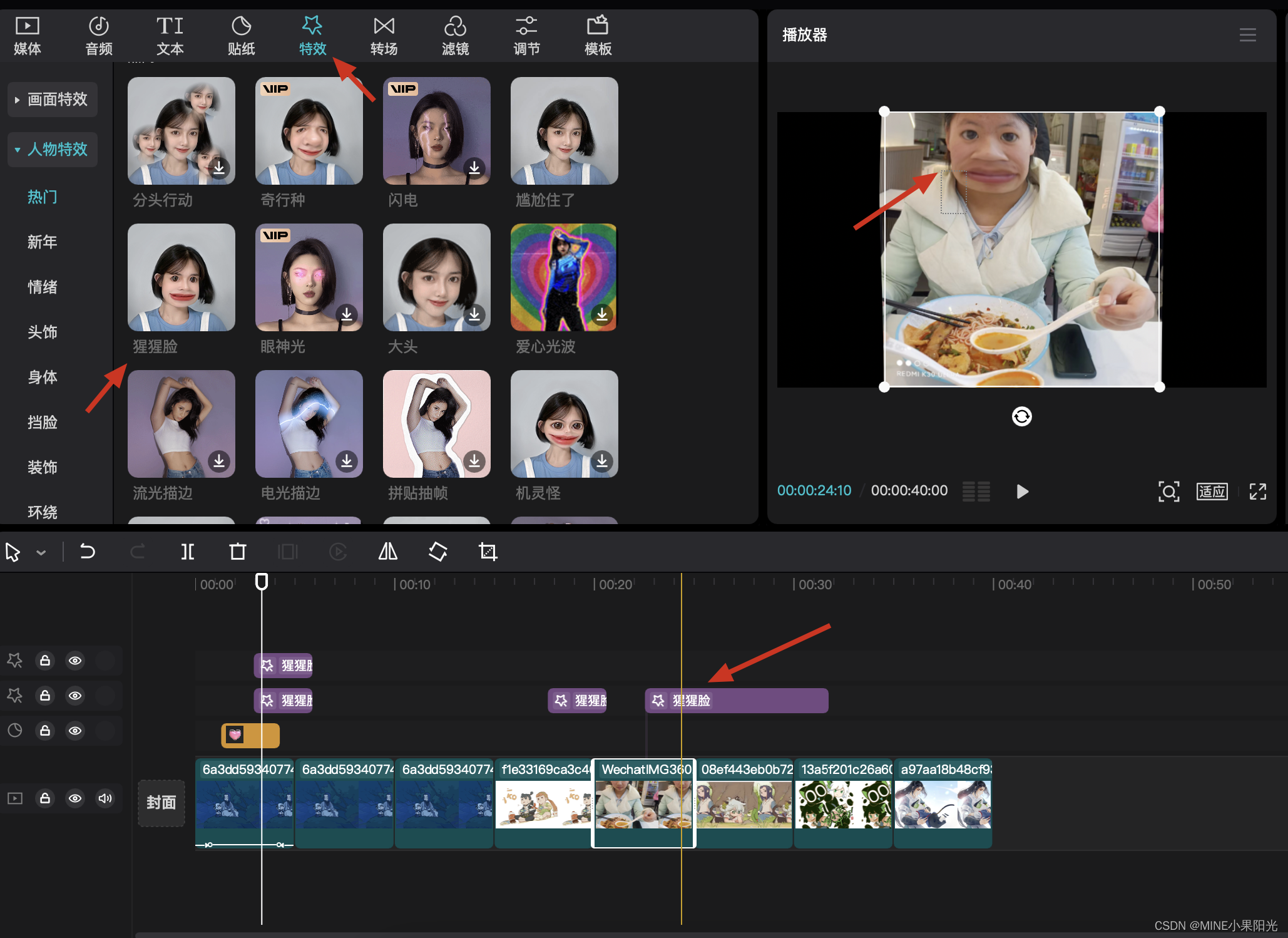The height and width of the screenshot is (938, 1288).
Task: Mute the main video track audio
Action: pyautogui.click(x=105, y=798)
